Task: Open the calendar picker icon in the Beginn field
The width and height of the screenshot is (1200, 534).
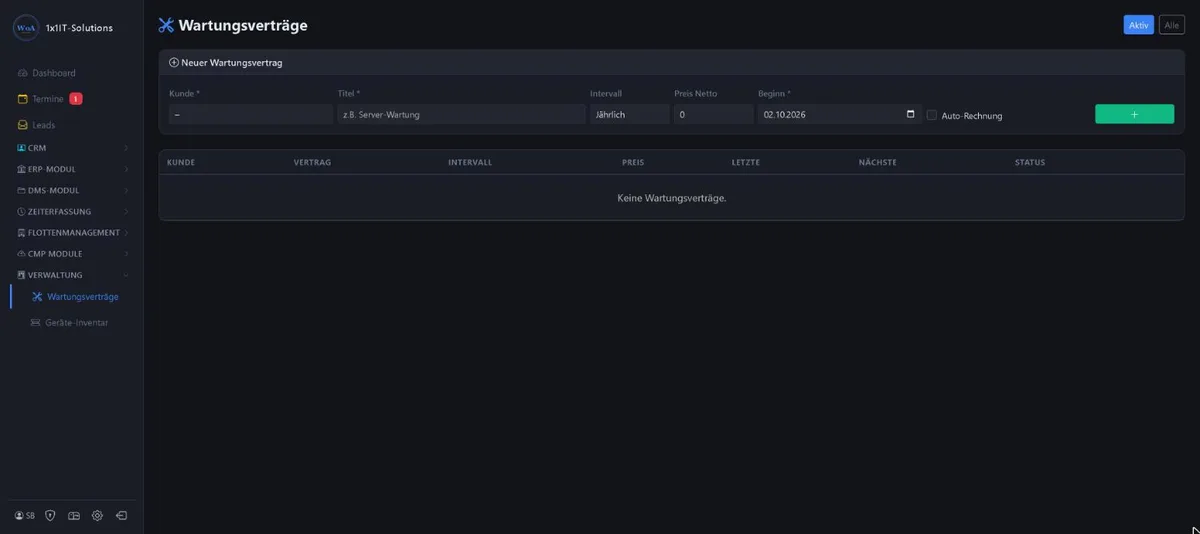Action: click(x=910, y=114)
